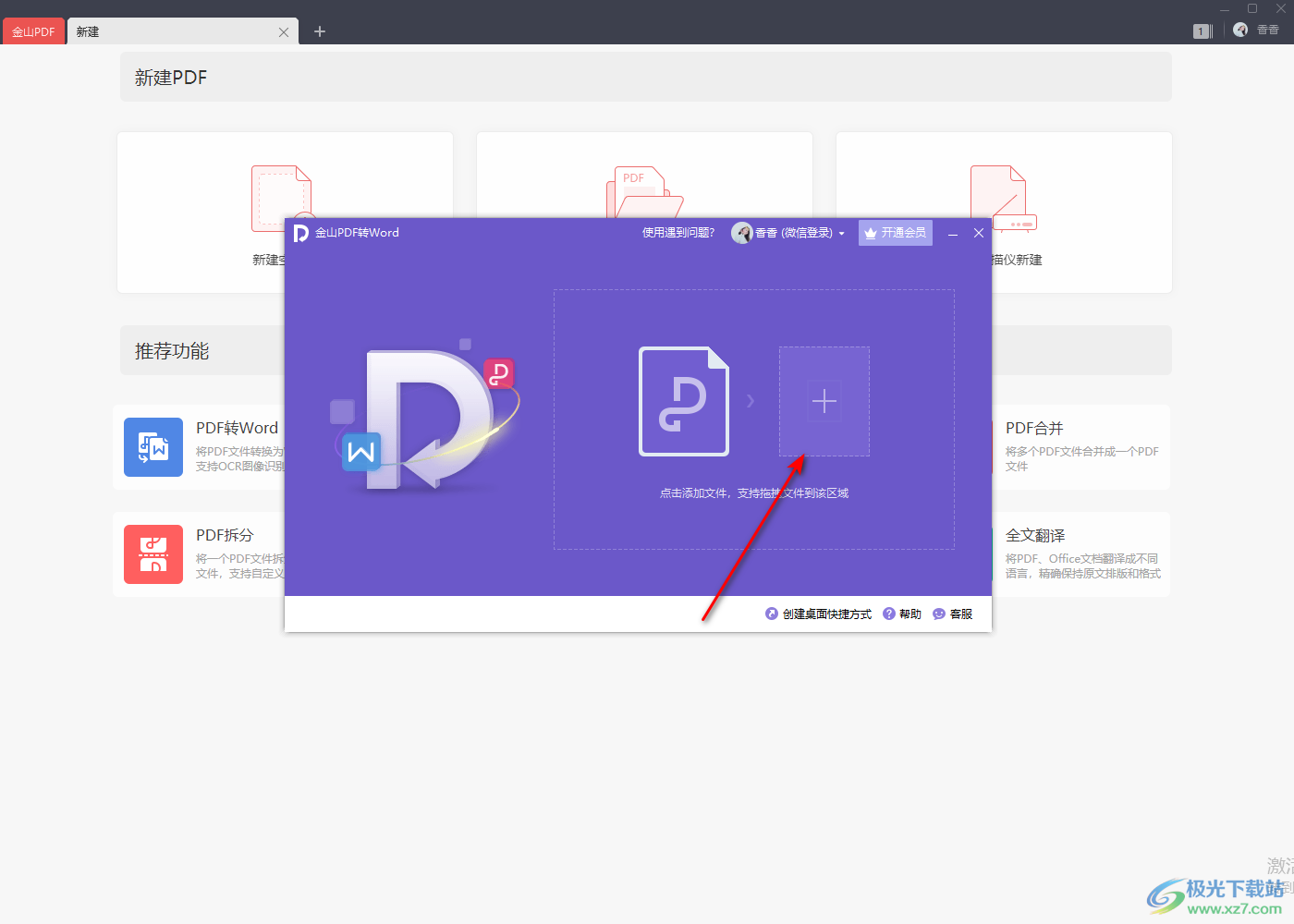Open the PDF转Word feature card title
1294x924 pixels.
[x=237, y=428]
